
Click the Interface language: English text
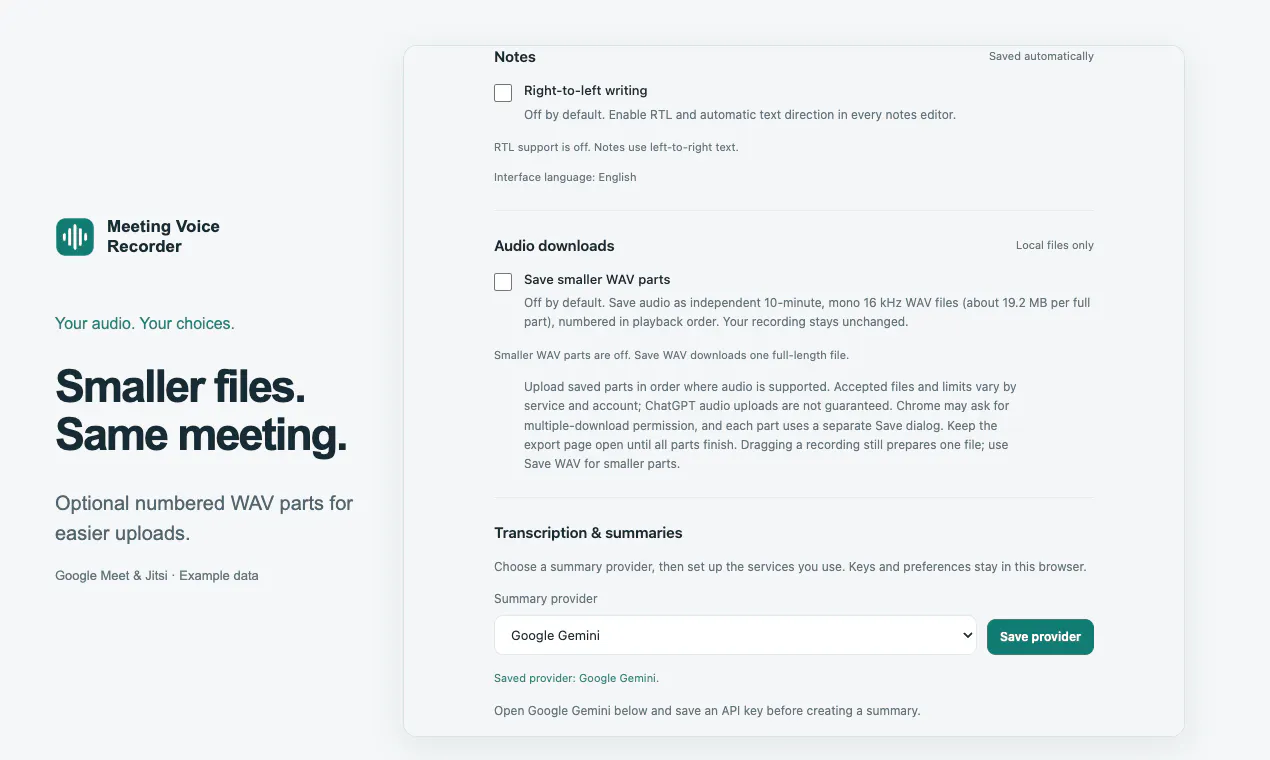(565, 177)
